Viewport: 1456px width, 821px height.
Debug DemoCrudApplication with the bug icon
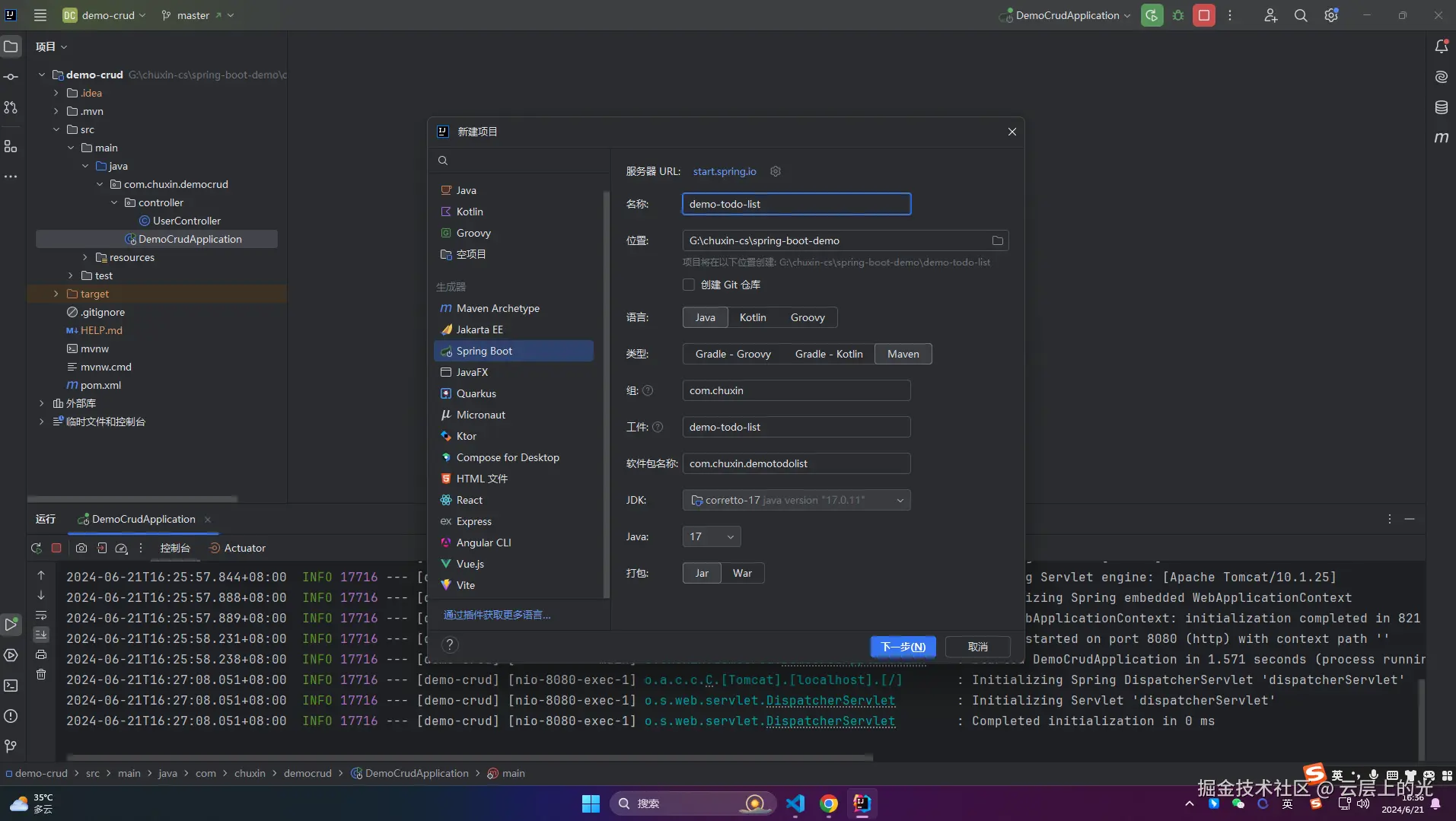(x=1178, y=15)
